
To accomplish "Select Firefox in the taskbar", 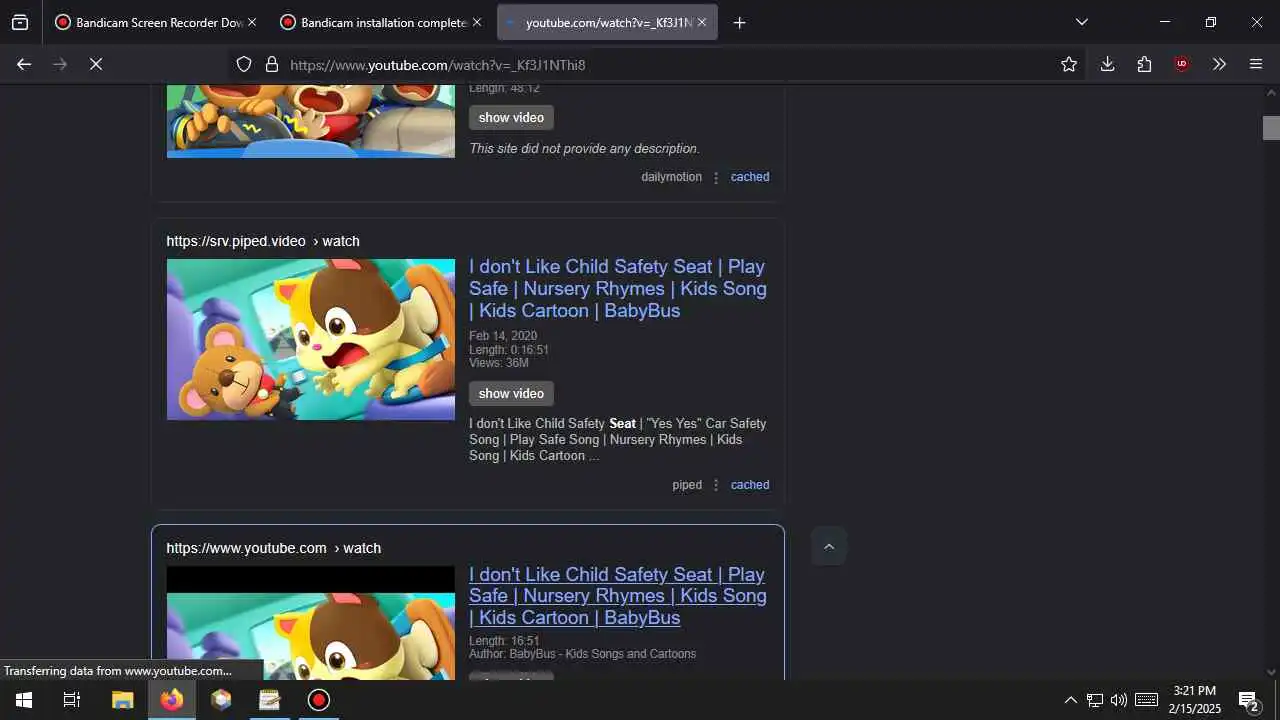I will coord(172,700).
